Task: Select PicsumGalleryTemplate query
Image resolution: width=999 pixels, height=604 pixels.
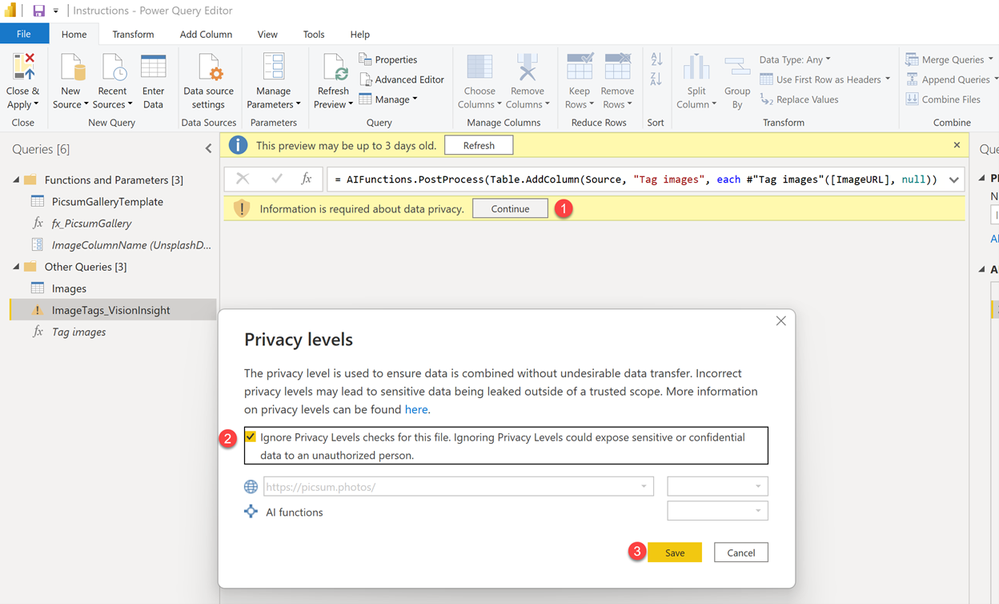Action: (x=108, y=202)
